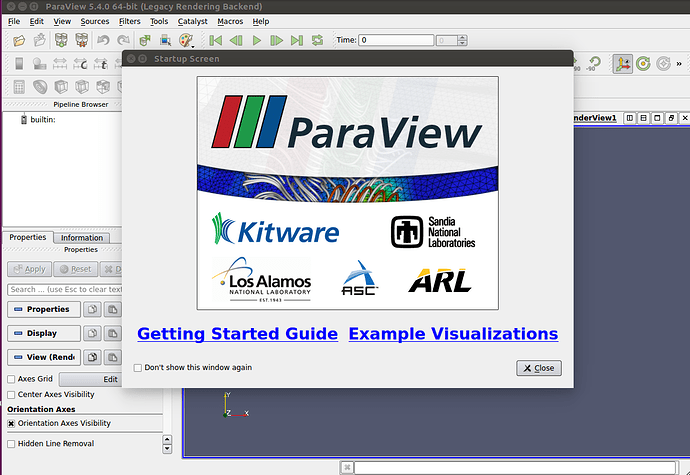Rescale colors to data range
Viewport: 690px width, 475px height.
(60, 64)
